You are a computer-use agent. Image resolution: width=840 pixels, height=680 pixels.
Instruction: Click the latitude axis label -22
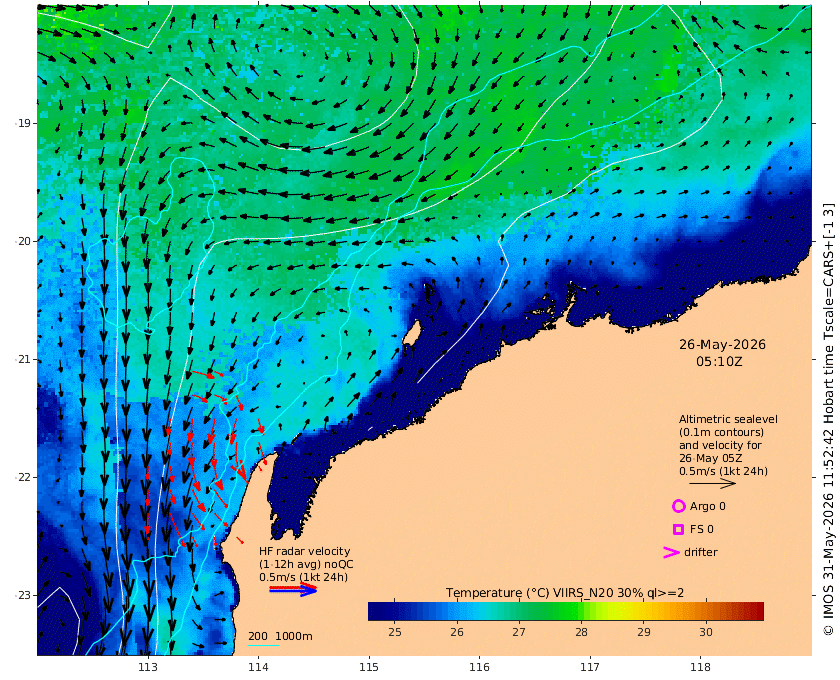click(x=22, y=477)
